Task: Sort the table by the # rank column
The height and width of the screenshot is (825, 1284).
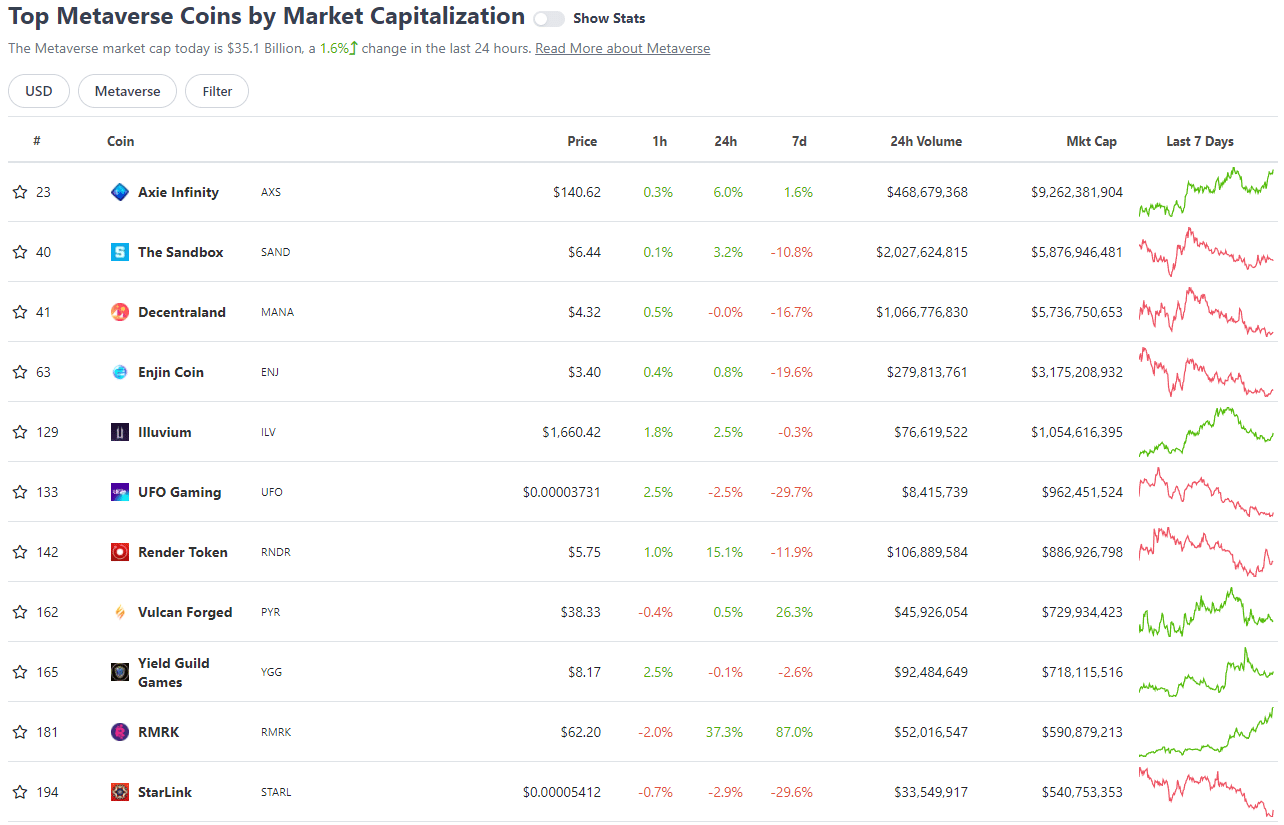Action: (37, 141)
